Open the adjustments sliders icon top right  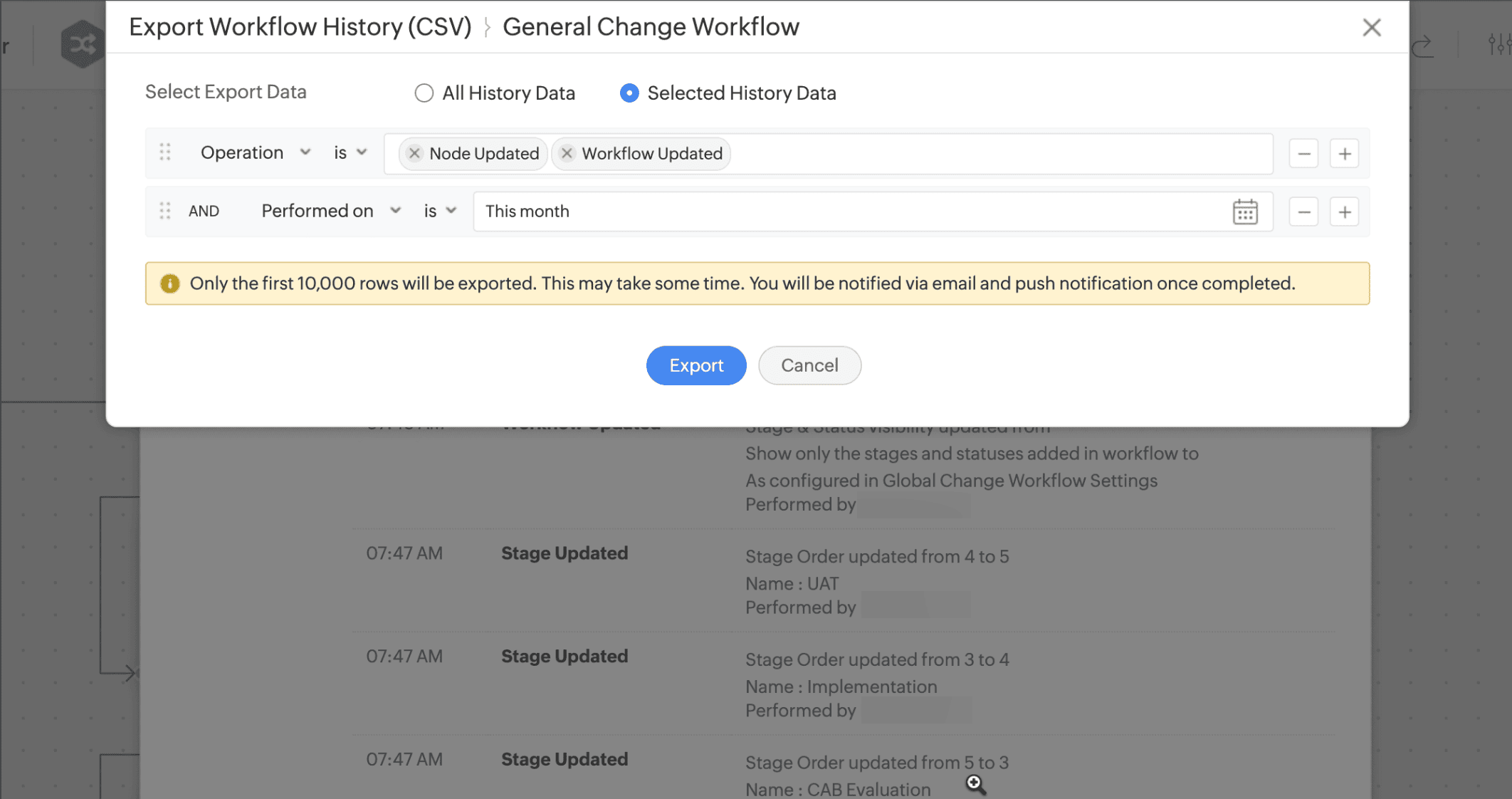[x=1499, y=44]
